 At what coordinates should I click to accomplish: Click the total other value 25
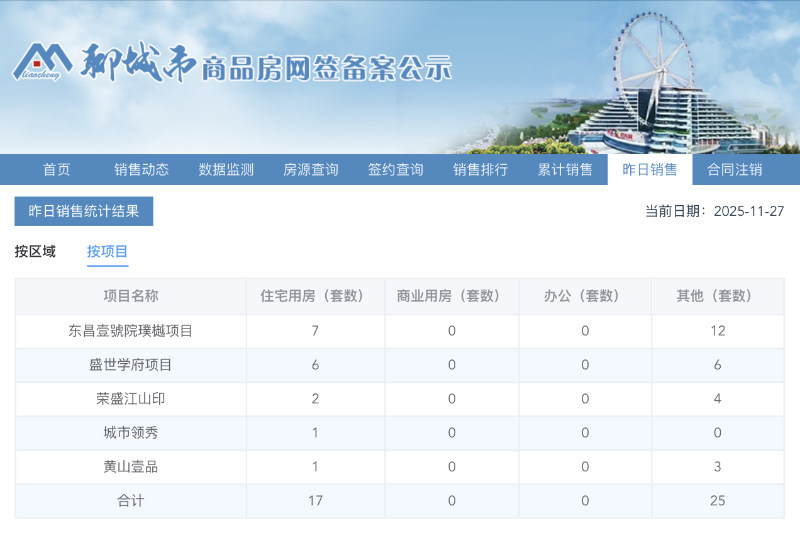tap(717, 501)
